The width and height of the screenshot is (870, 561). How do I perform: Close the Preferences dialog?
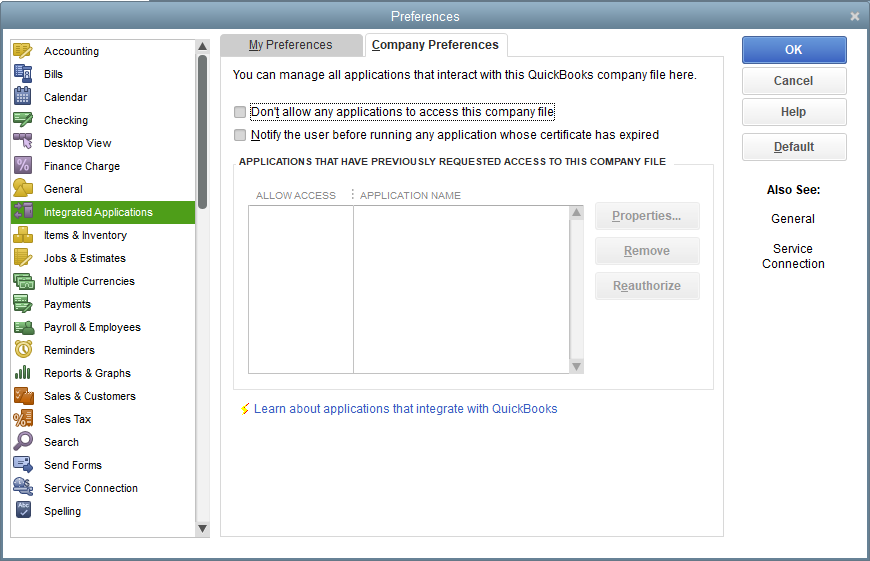click(855, 17)
